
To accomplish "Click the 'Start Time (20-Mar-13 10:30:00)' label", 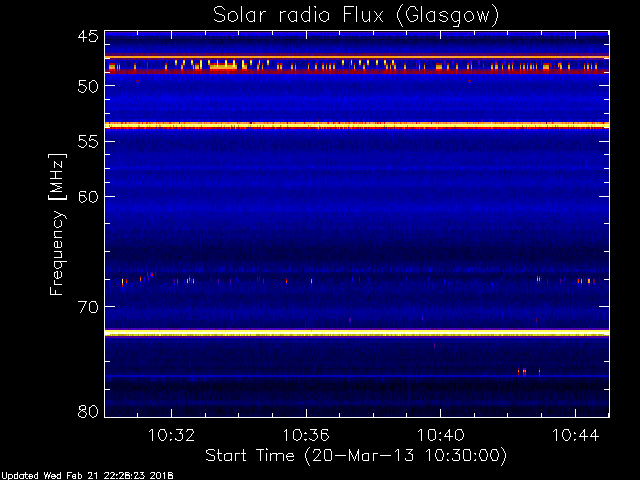I will 356,455.
